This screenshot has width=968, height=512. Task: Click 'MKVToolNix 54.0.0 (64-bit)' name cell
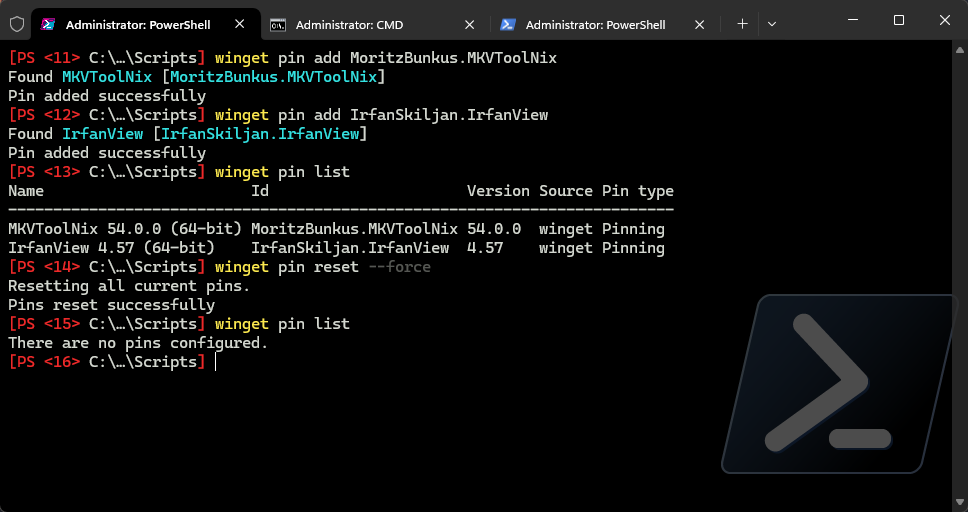tap(125, 229)
